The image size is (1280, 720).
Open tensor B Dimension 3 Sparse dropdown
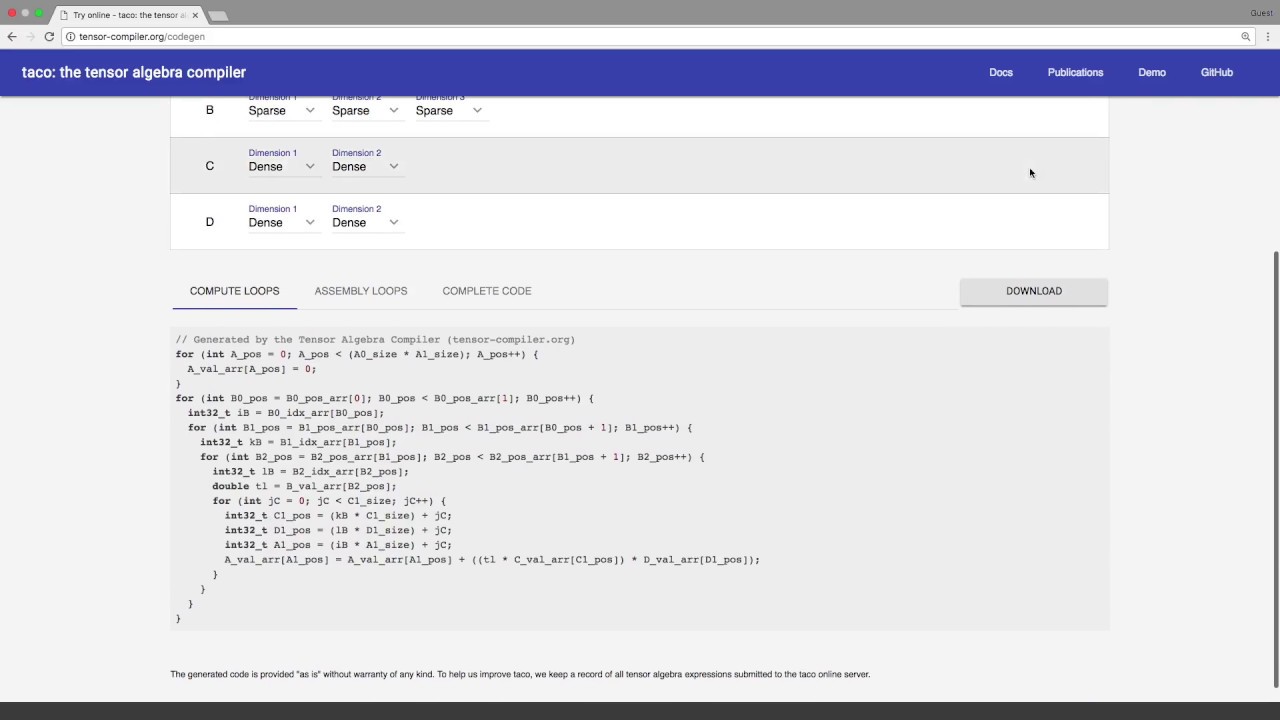pos(450,110)
